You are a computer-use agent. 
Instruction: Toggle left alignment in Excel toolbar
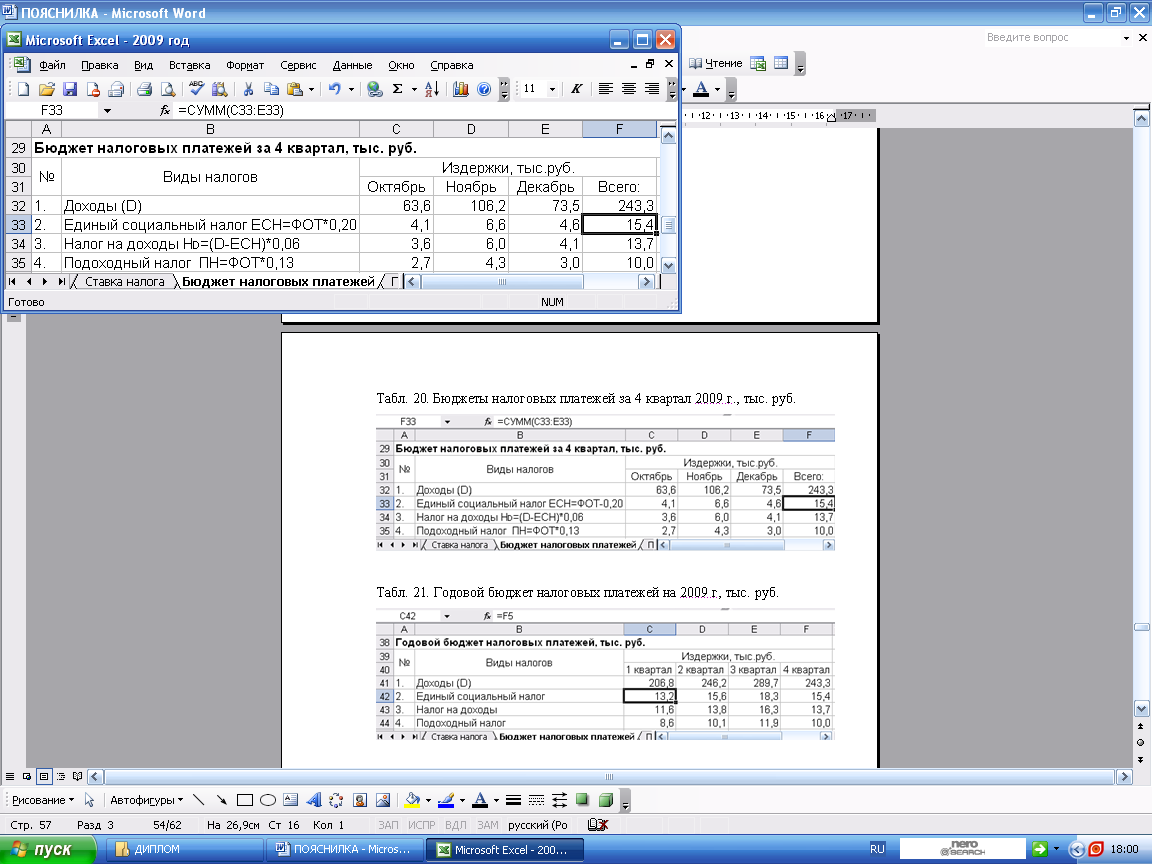click(x=605, y=89)
